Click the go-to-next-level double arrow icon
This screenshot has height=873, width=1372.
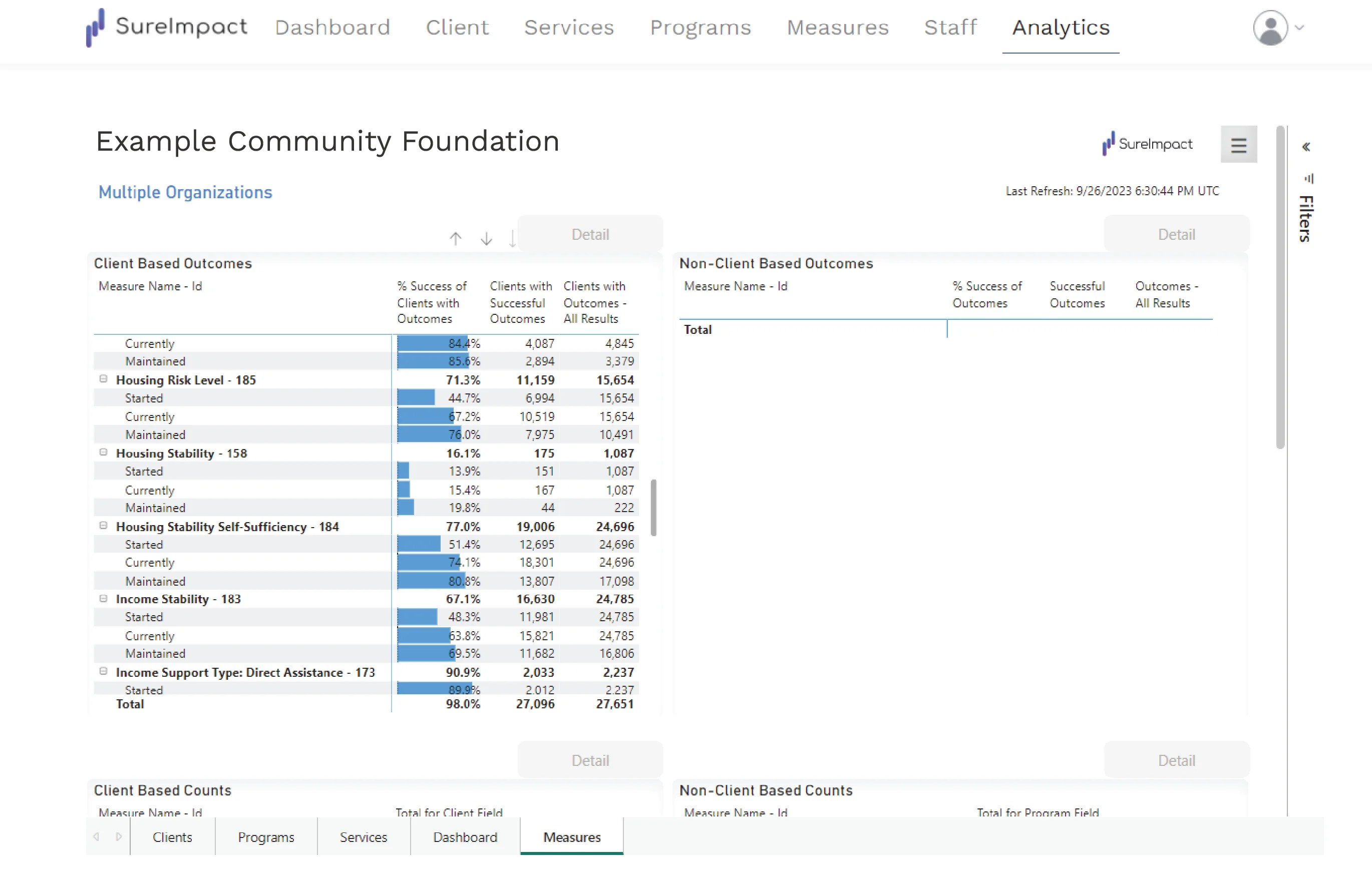512,238
